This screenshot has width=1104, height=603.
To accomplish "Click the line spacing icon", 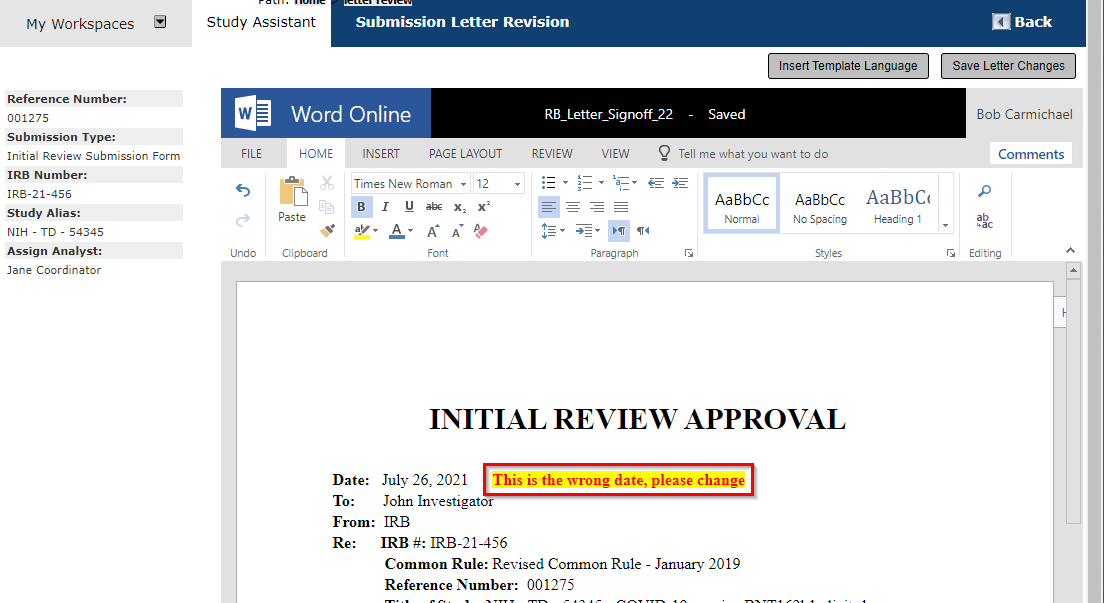I will pyautogui.click(x=548, y=230).
